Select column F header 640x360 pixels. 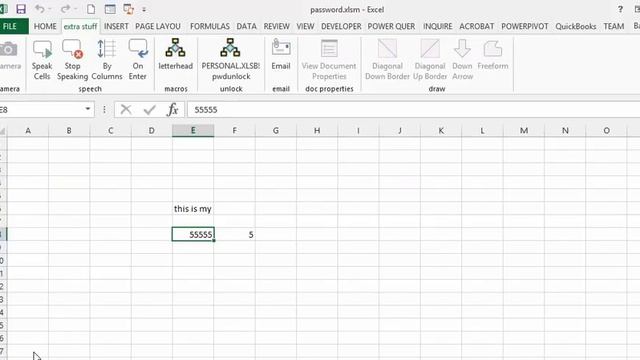235,131
